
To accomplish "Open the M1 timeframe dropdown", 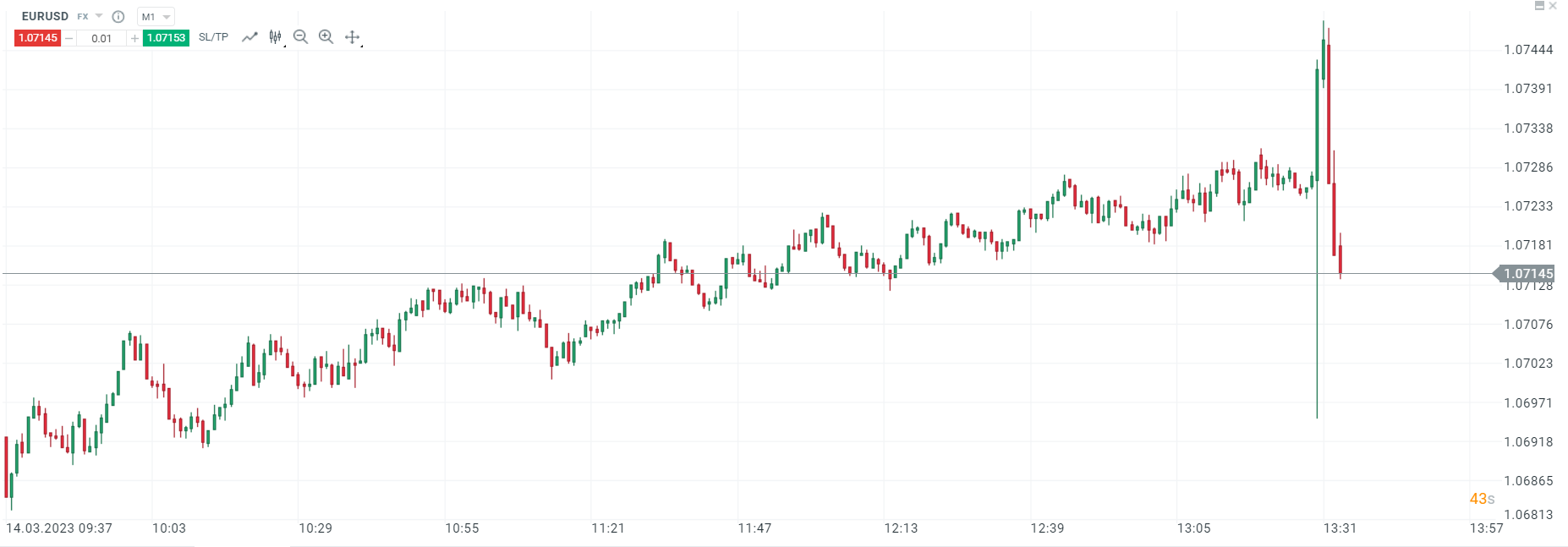I will pos(156,17).
